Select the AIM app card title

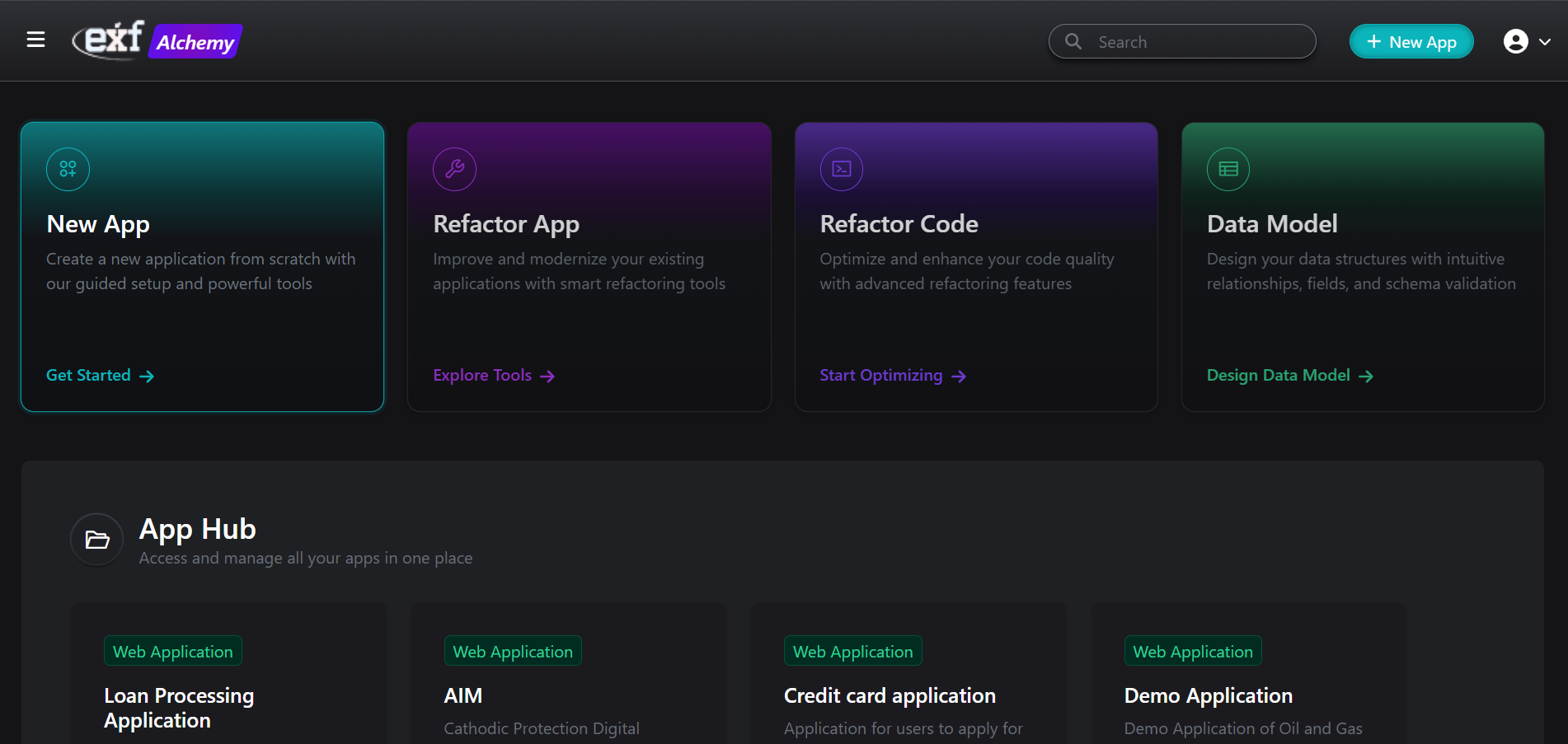tap(462, 696)
